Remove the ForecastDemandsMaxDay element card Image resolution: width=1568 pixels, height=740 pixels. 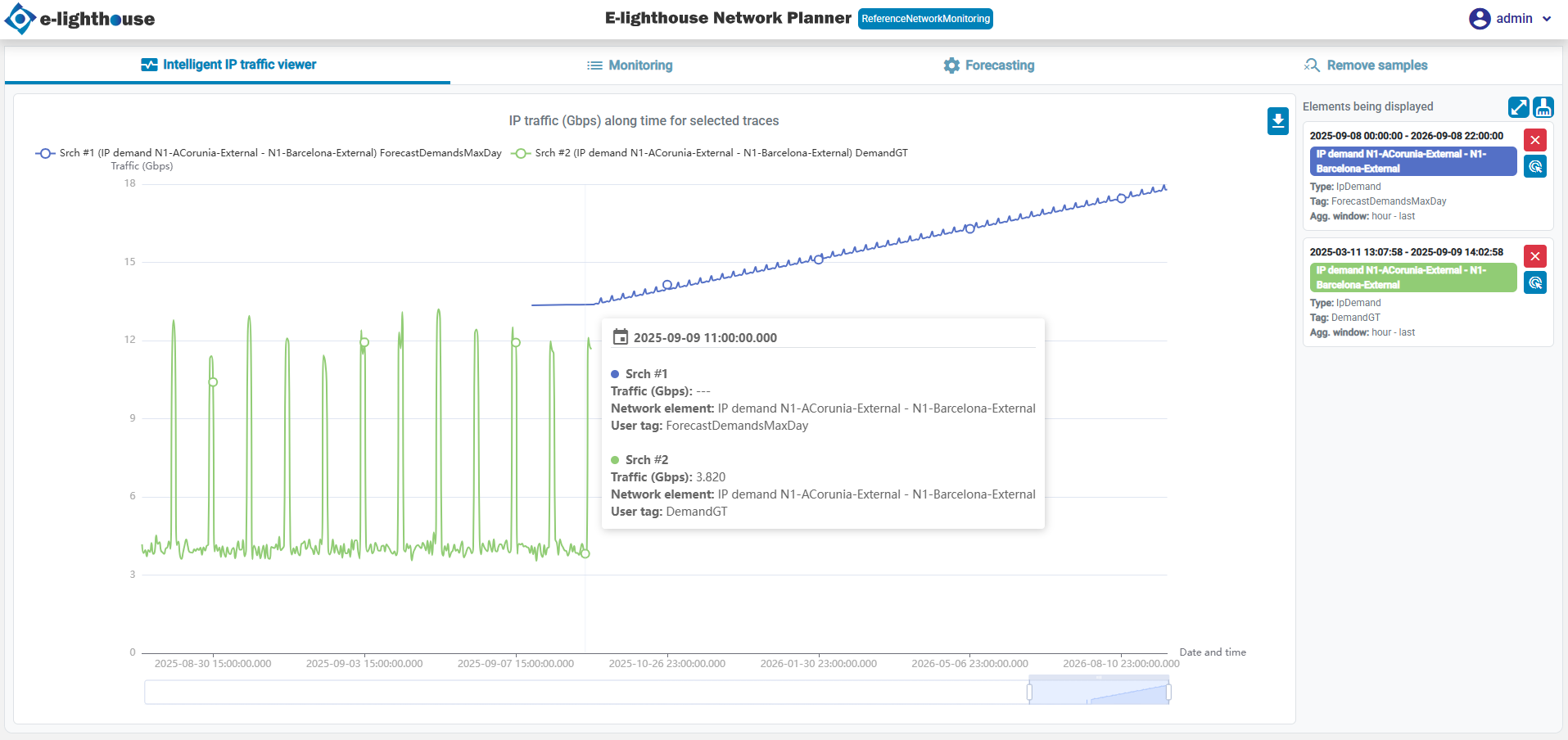point(1535,140)
